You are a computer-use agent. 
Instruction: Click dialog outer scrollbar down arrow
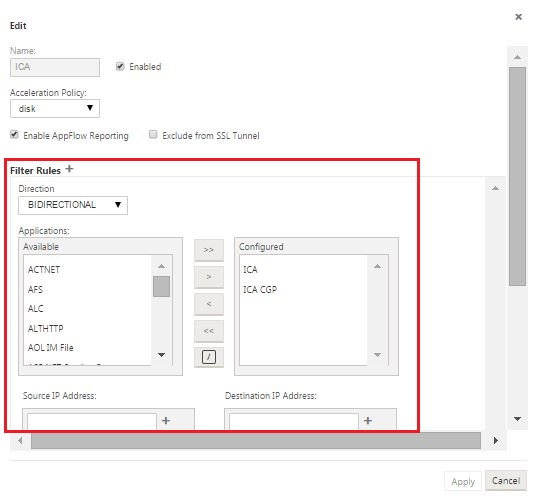(517, 419)
